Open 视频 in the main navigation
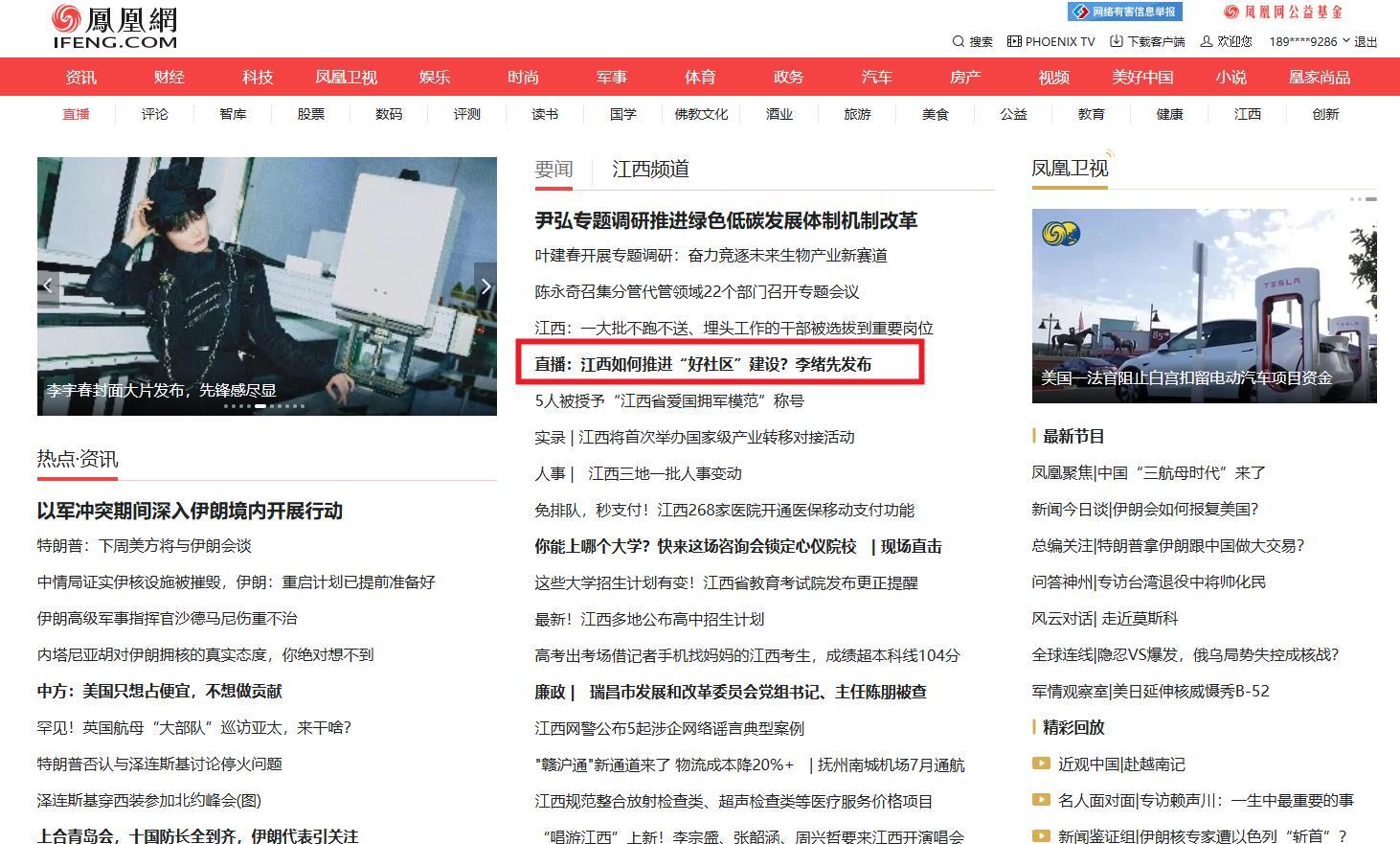1400x844 pixels. (1053, 77)
